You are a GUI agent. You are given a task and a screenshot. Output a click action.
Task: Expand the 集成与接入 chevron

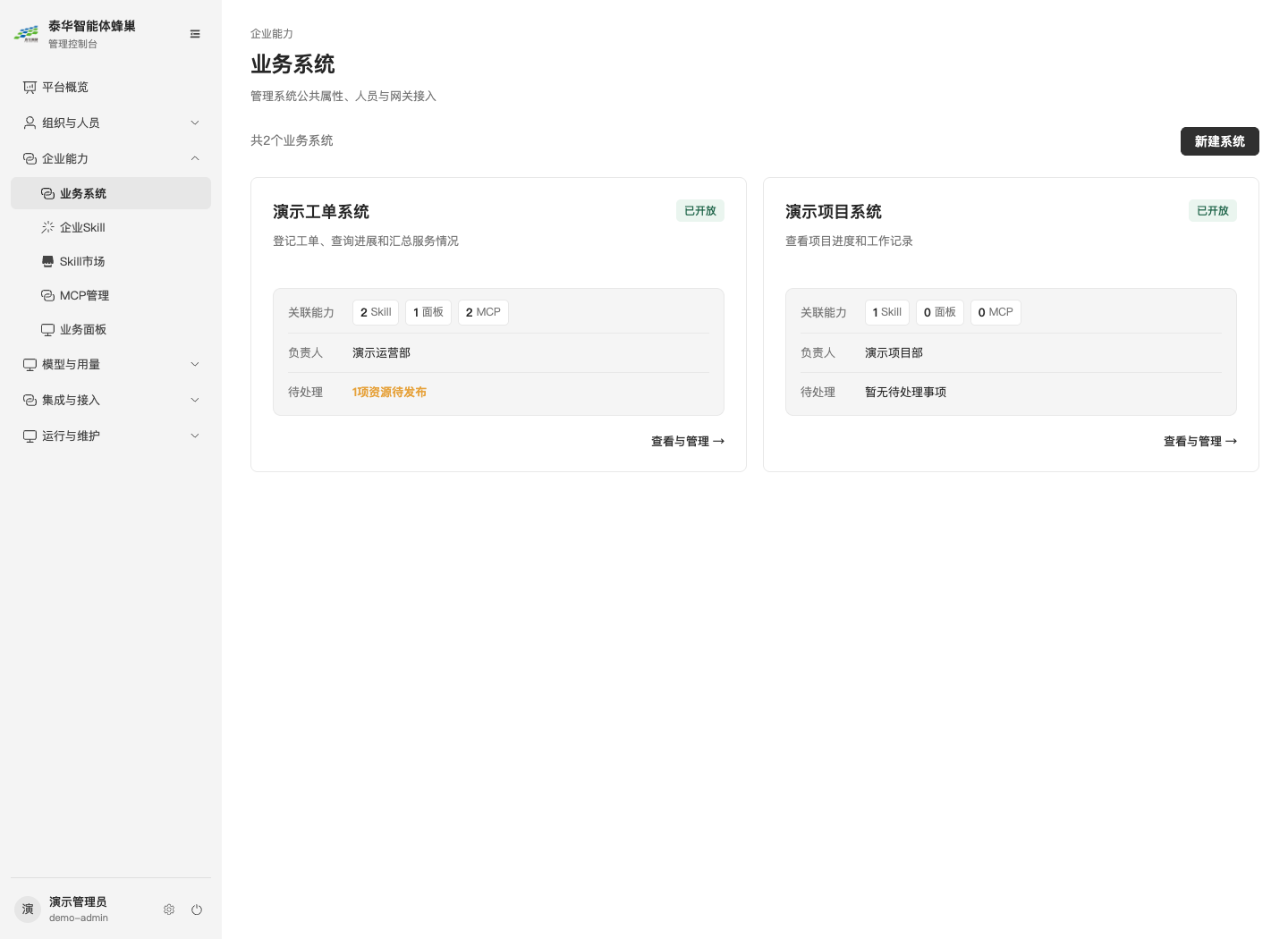(195, 400)
